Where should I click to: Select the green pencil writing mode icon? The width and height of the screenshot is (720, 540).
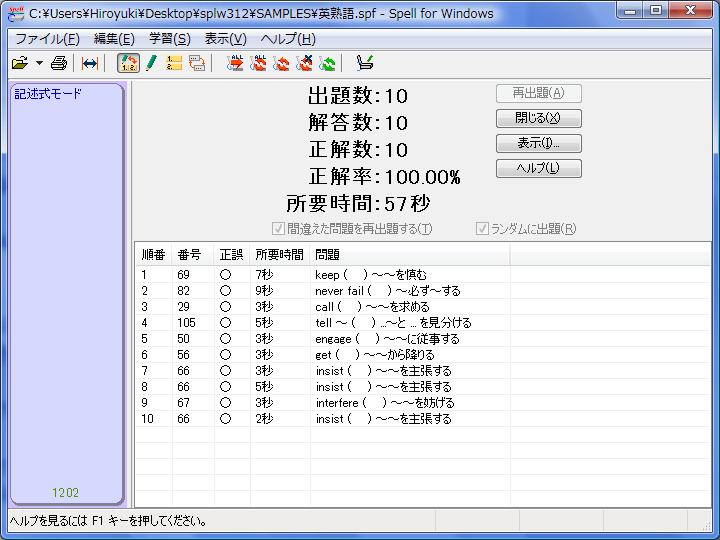click(x=151, y=63)
